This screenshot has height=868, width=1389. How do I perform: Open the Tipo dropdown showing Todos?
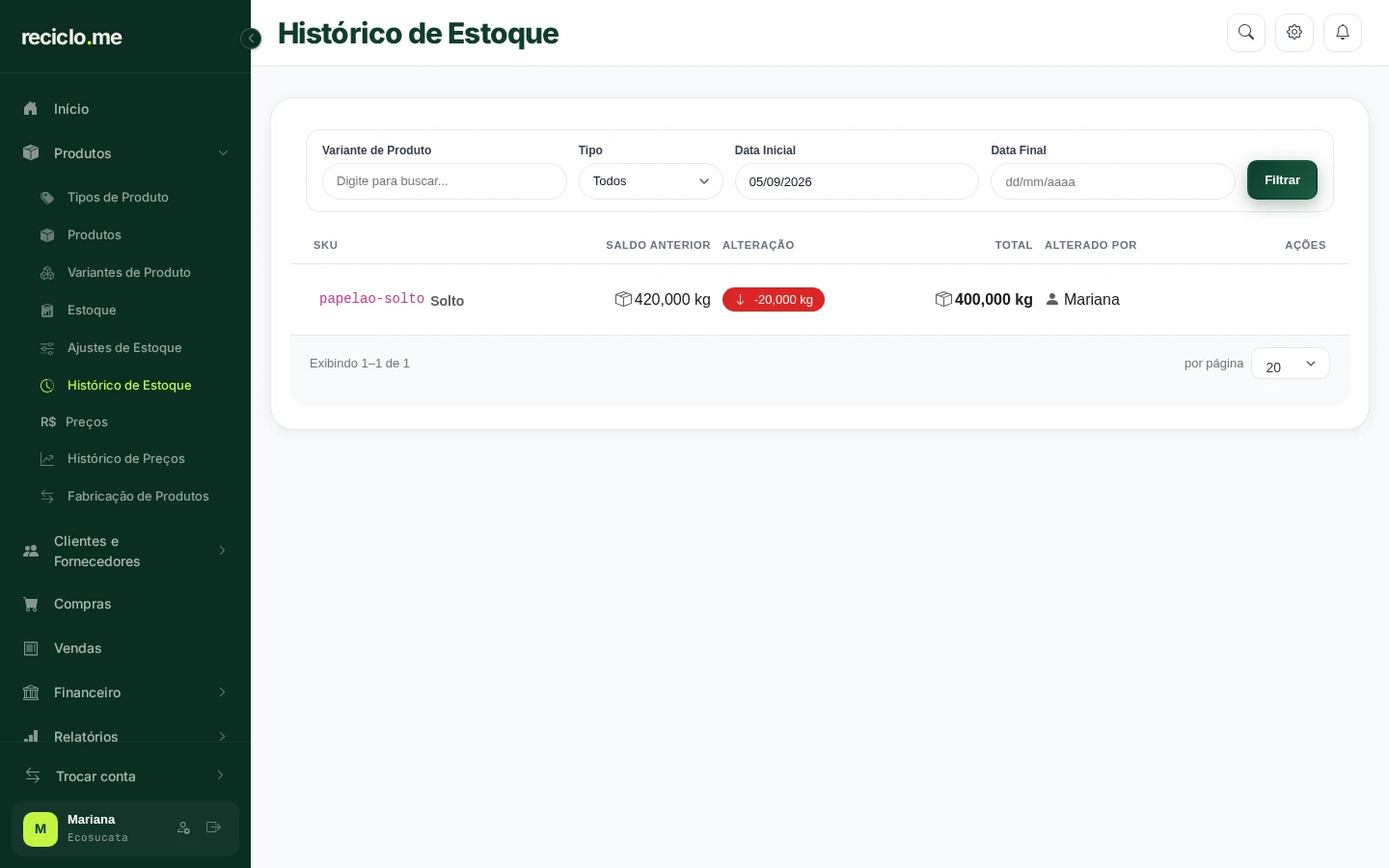coord(651,181)
